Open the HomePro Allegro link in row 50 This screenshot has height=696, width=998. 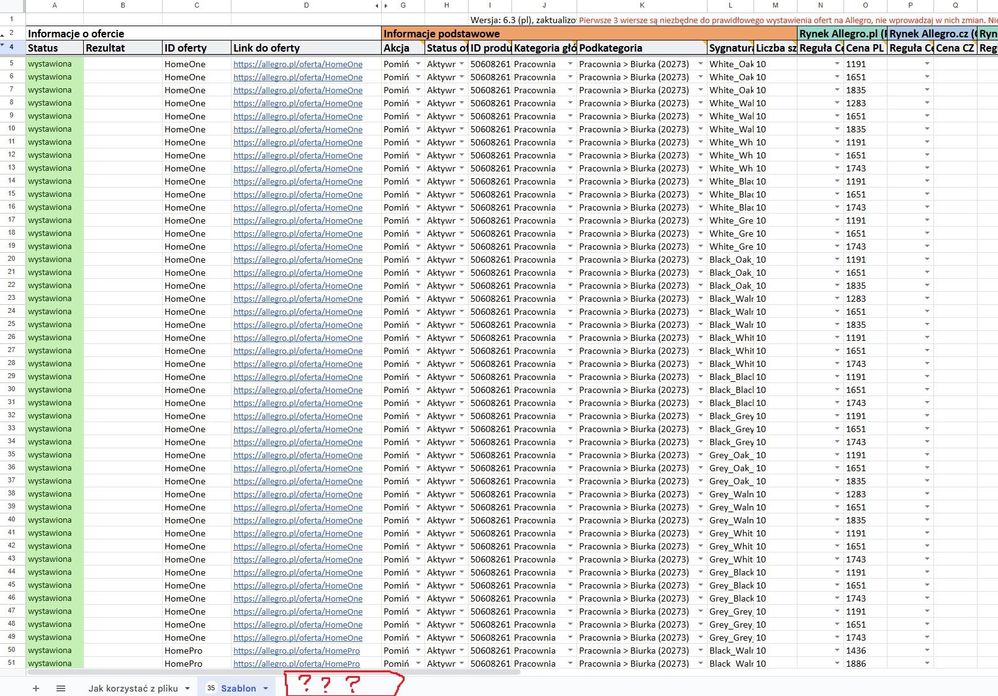click(300, 649)
